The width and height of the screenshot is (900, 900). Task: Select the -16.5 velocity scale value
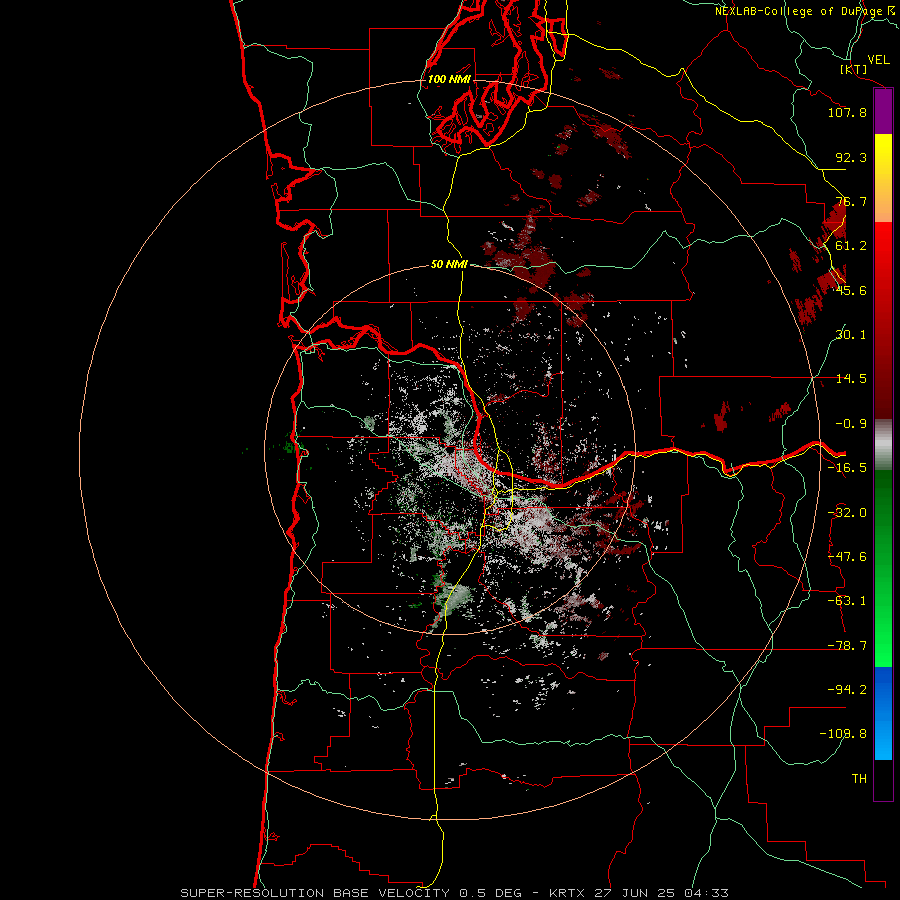click(x=847, y=468)
